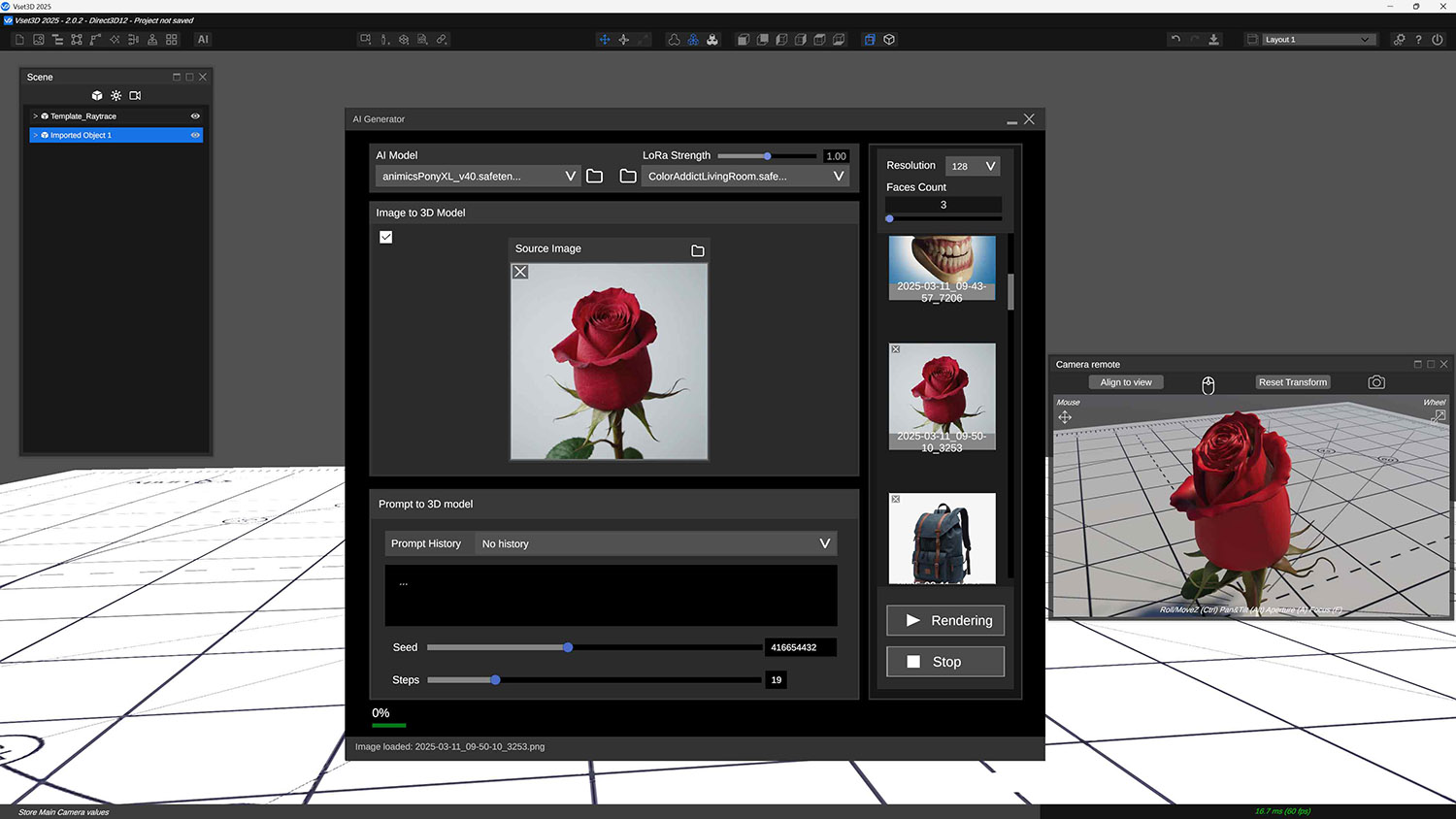This screenshot has height=819, width=1456.
Task: Expand the Prompt History dropdown
Action: coord(656,544)
